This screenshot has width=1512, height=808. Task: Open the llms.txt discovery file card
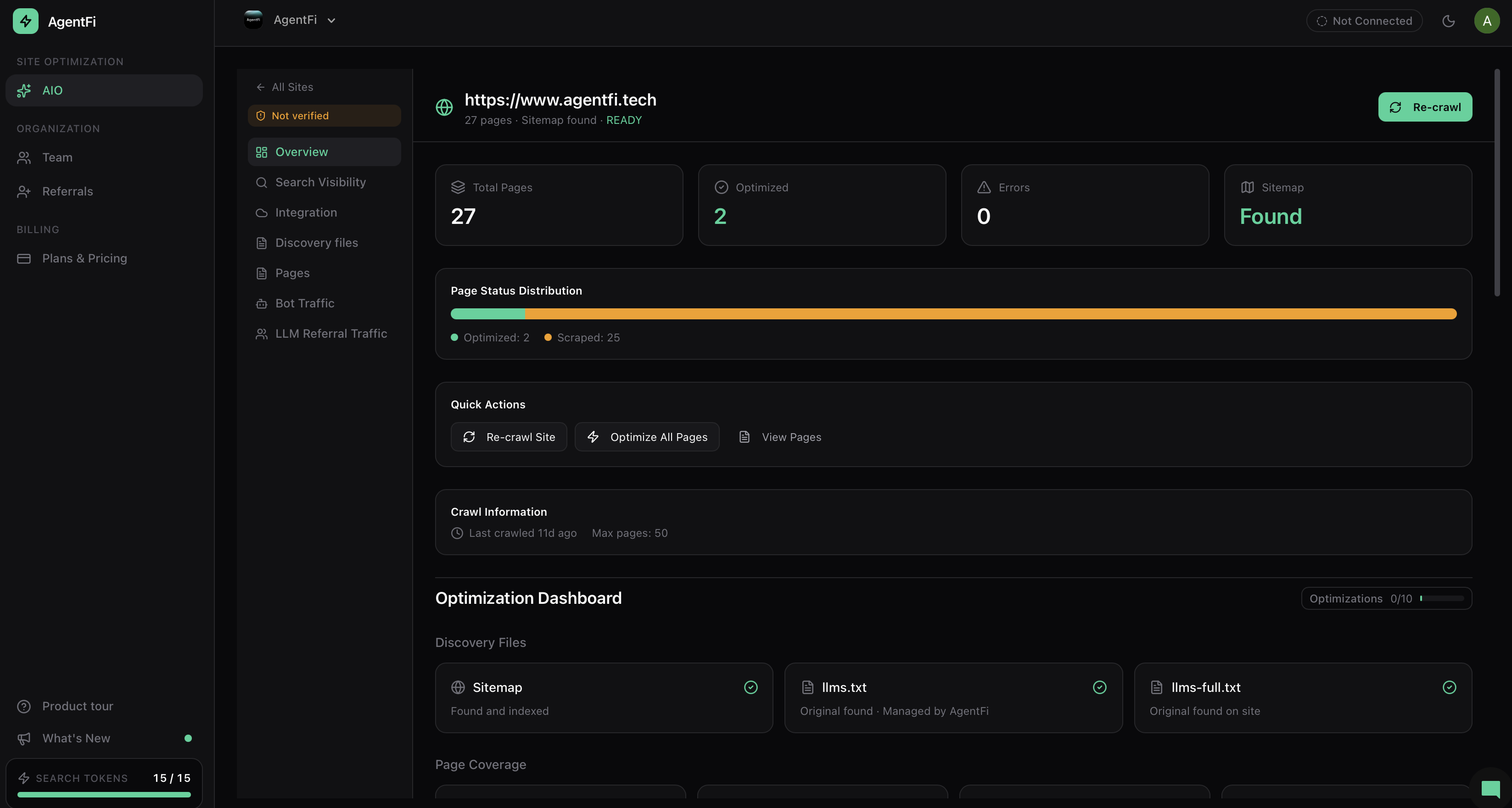pos(953,698)
